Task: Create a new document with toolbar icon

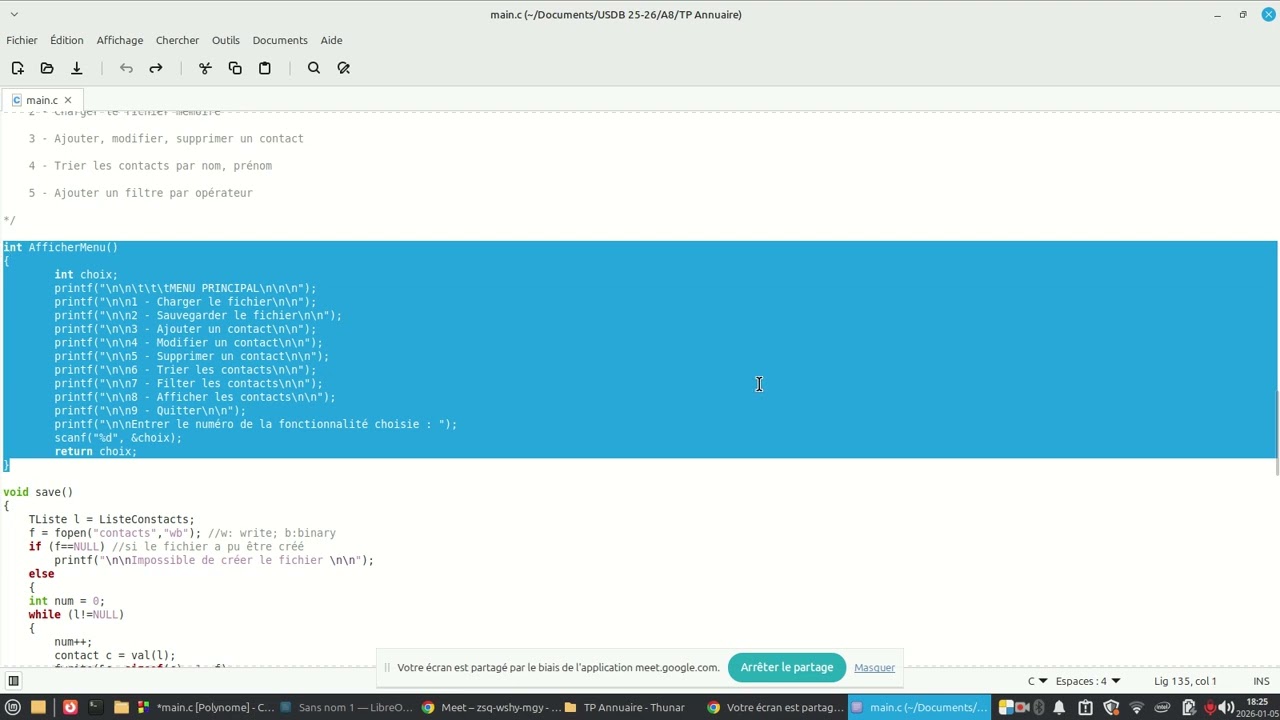Action: [17, 68]
